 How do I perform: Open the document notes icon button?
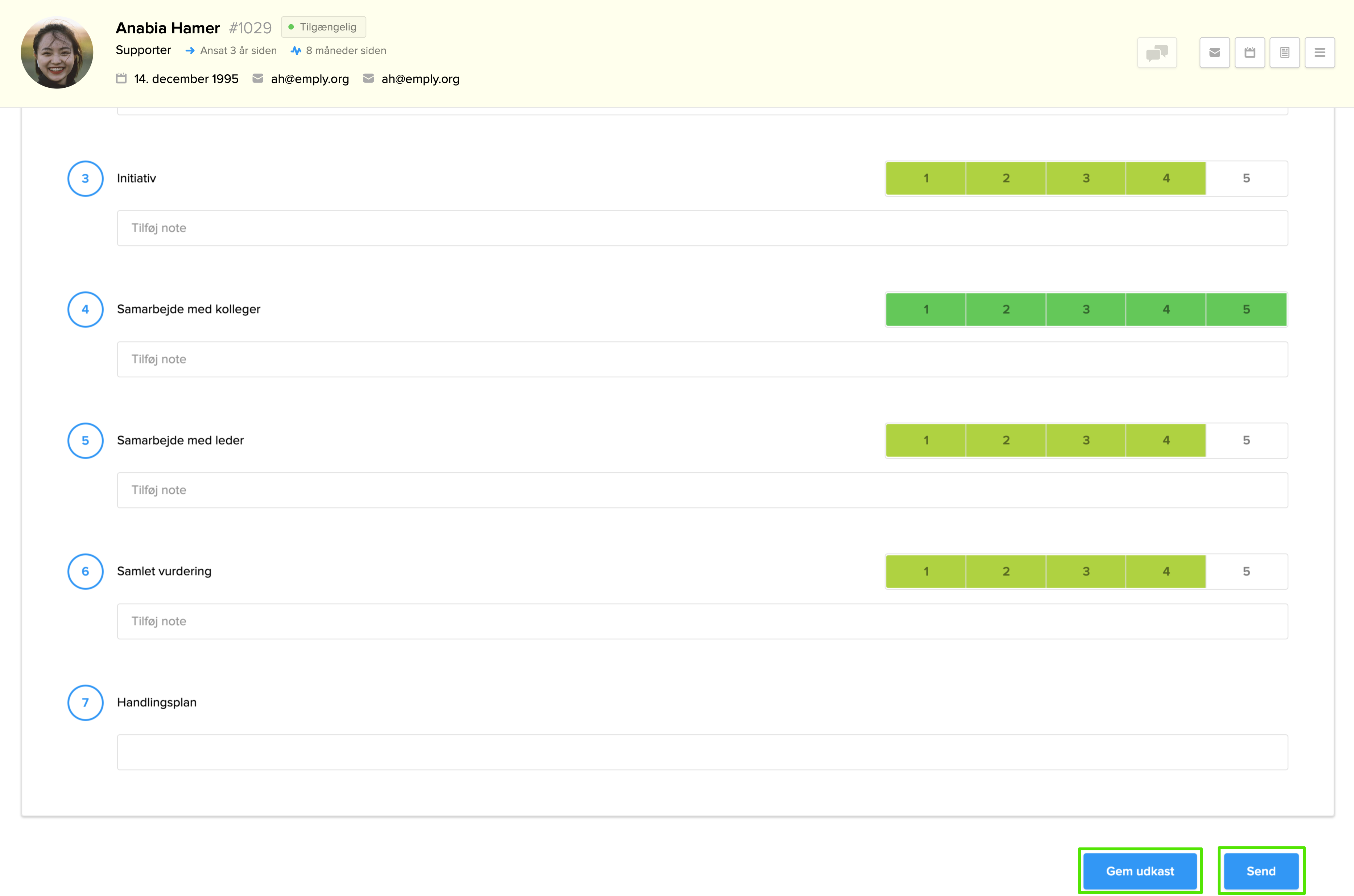(1285, 53)
